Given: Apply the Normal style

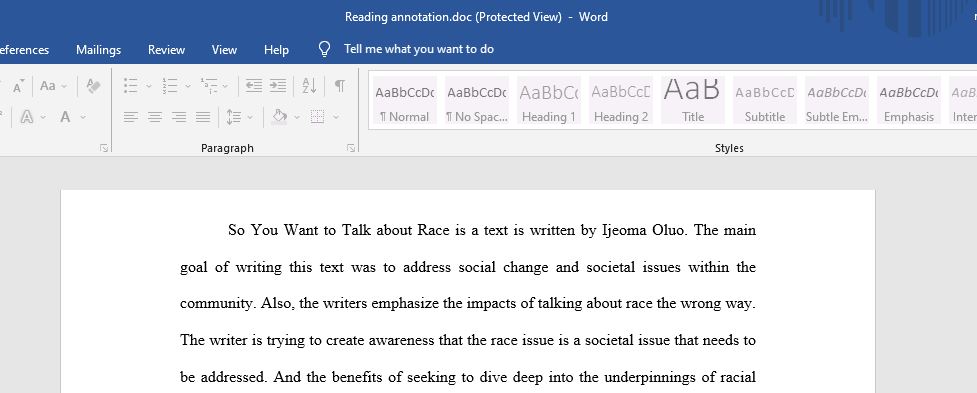Looking at the screenshot, I should click(405, 100).
